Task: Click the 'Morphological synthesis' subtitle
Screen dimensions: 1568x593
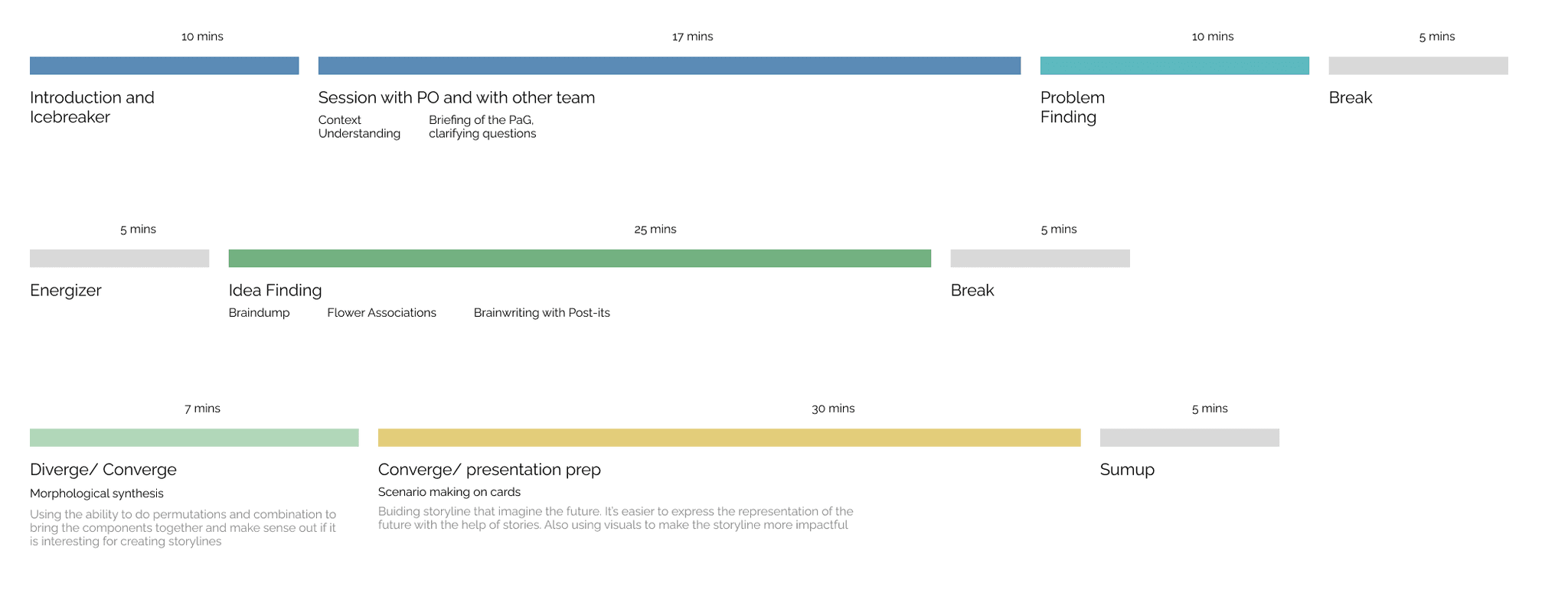Action: pos(96,494)
